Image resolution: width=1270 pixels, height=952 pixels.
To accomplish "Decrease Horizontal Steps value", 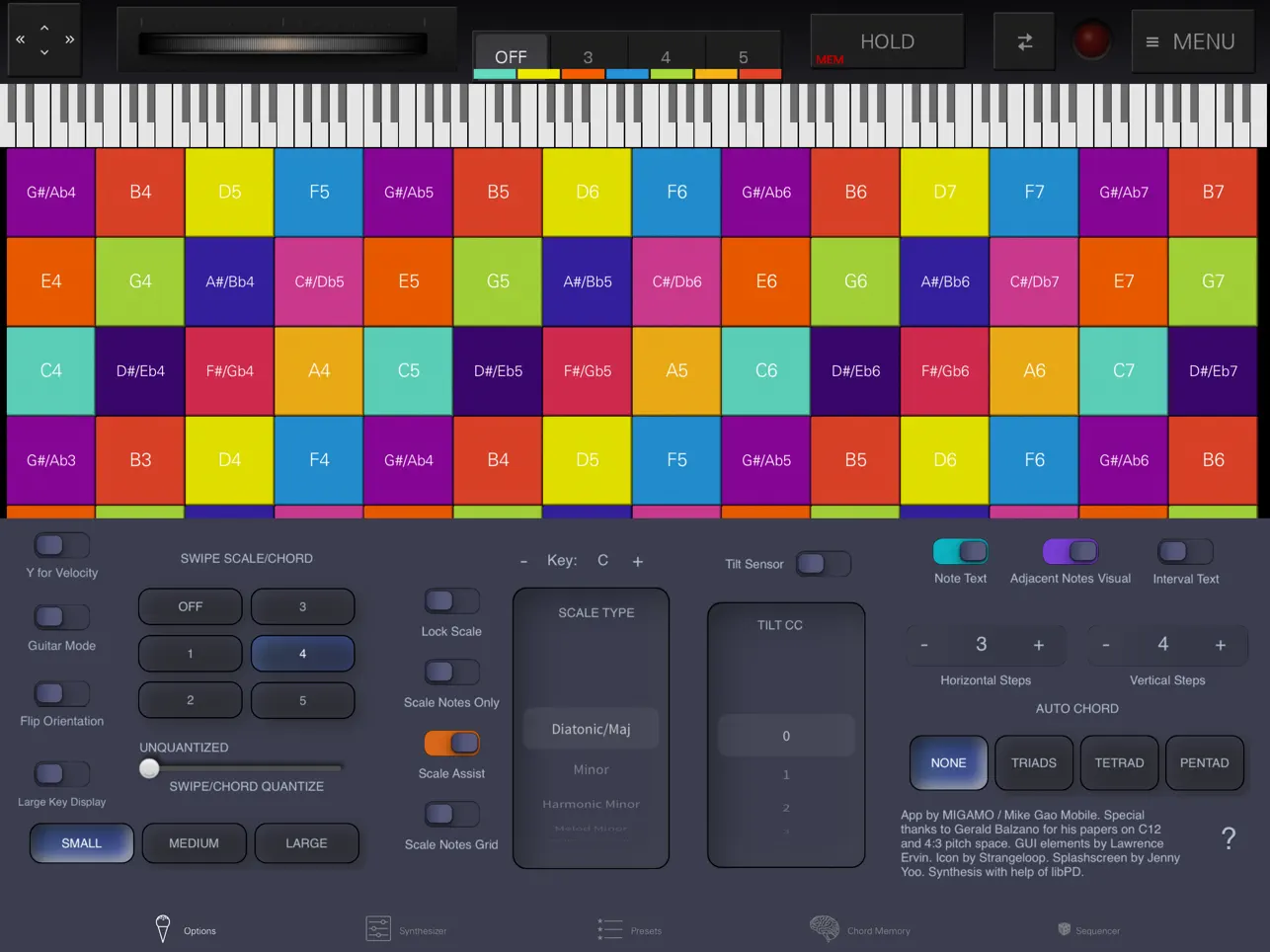I will pos(924,645).
